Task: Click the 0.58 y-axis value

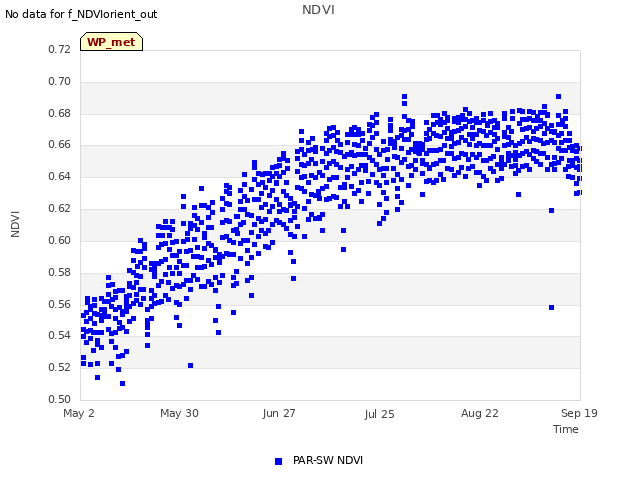Action: point(60,272)
